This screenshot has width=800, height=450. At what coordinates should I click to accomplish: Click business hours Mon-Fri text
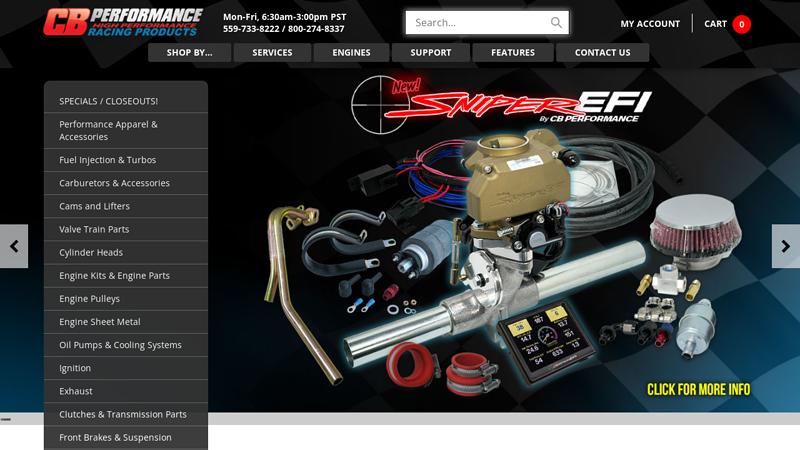pyautogui.click(x=285, y=17)
